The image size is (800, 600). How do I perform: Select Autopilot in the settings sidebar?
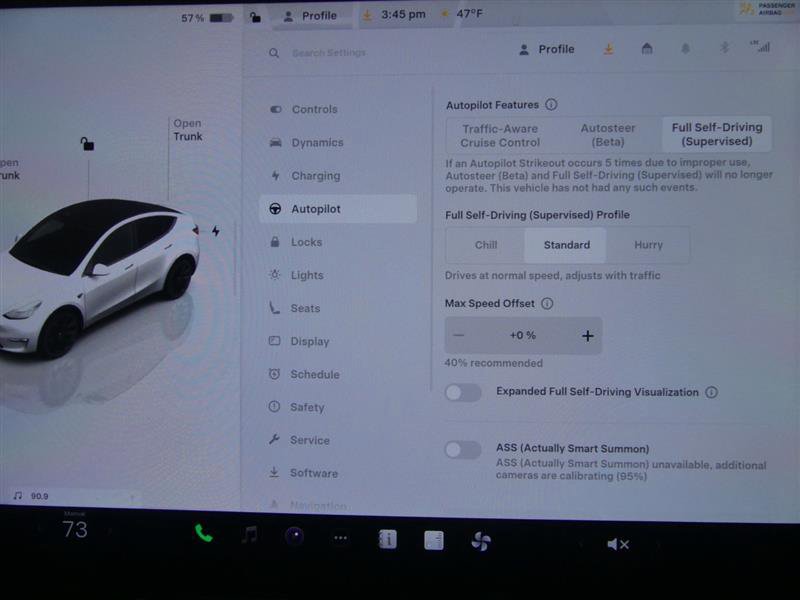tap(317, 208)
